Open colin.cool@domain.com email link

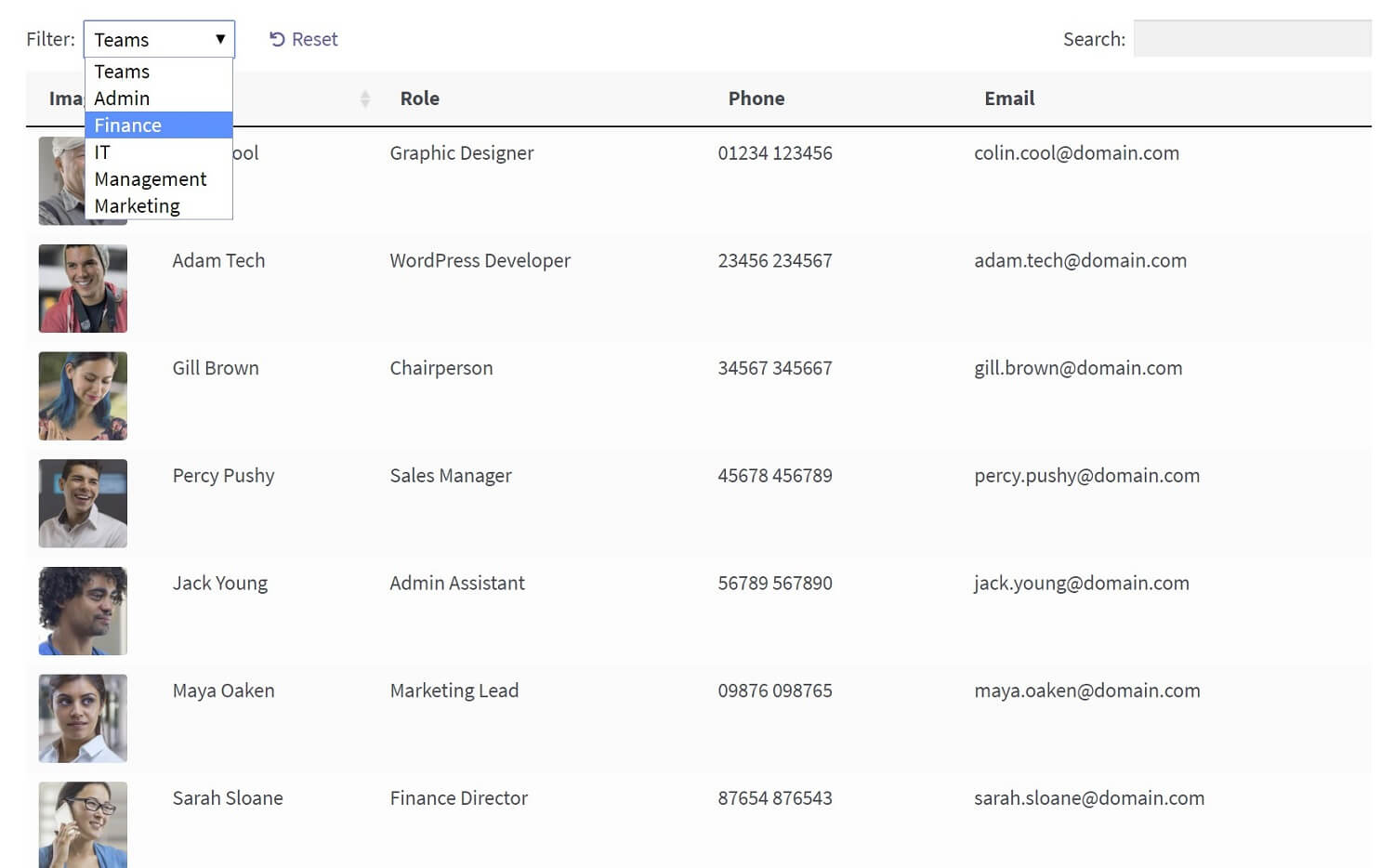[x=1076, y=152]
